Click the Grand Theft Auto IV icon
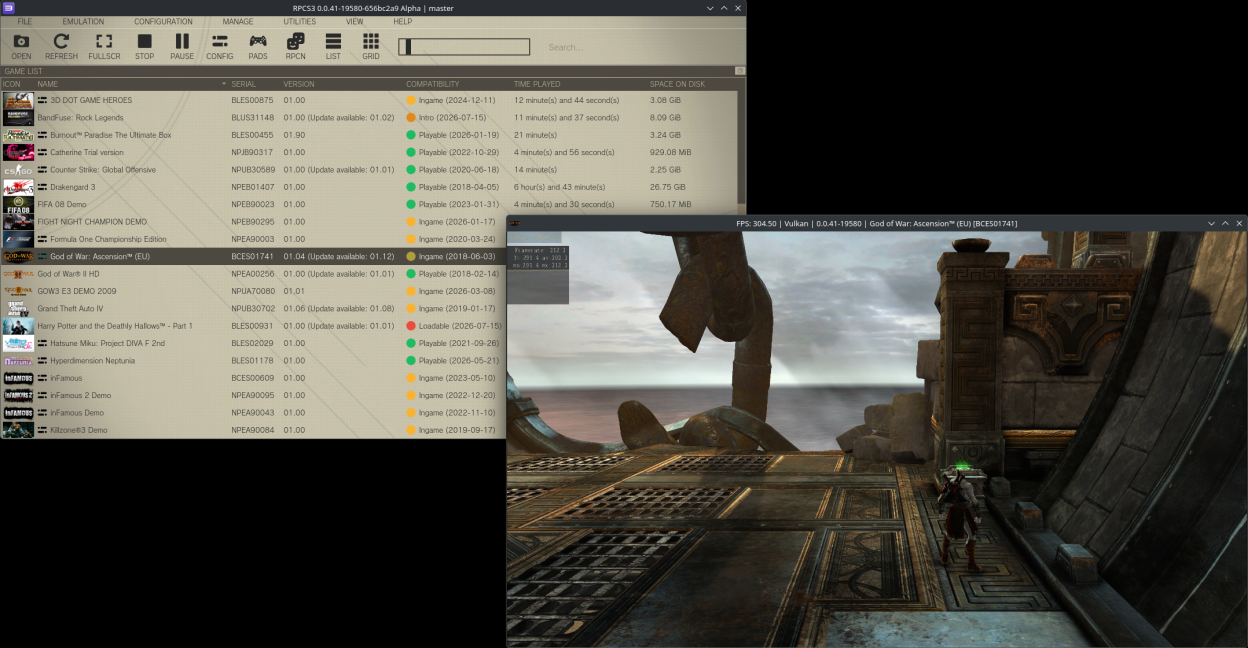Screen dimensions: 1248x648 click(18, 308)
